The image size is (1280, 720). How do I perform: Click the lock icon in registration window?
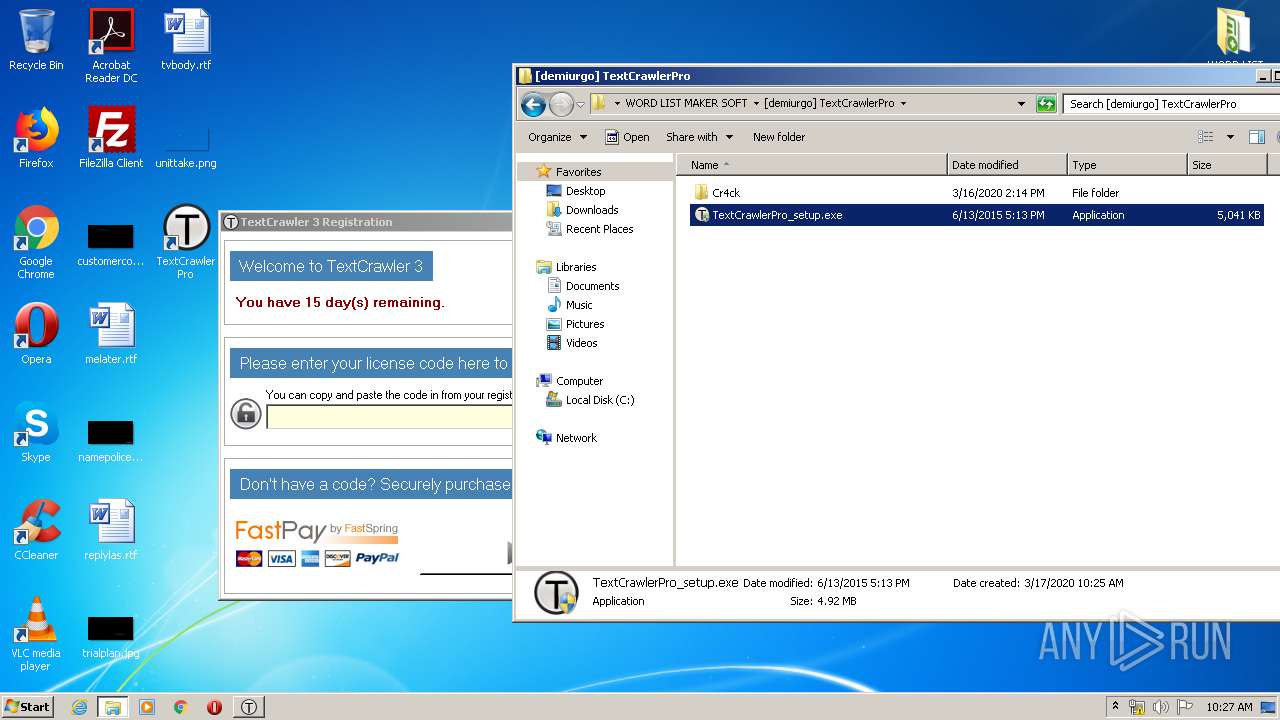point(246,414)
